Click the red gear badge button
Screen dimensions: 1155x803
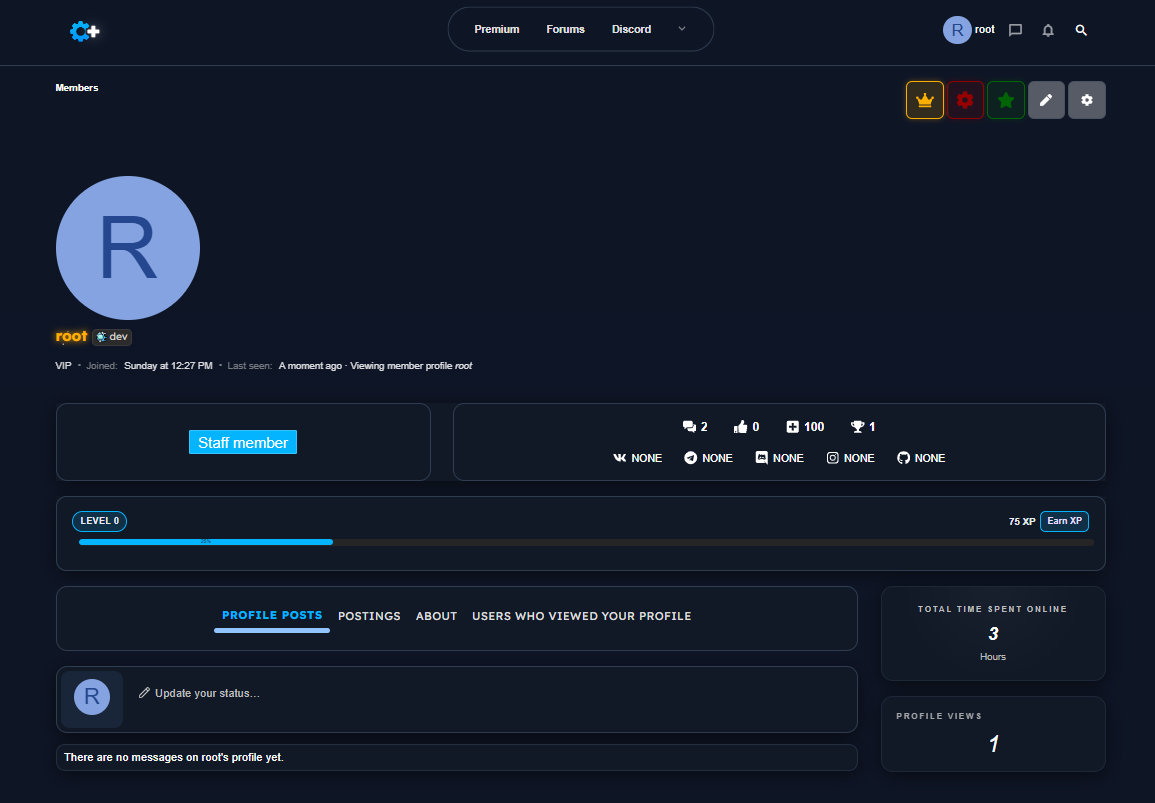click(965, 100)
